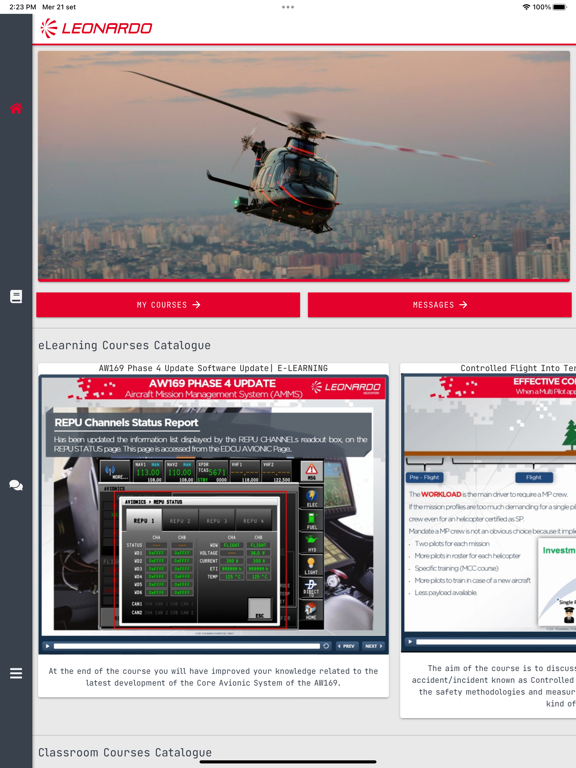Expand the hamburger menu in sidebar
Viewport: 576px width, 768px height.
tap(16, 673)
